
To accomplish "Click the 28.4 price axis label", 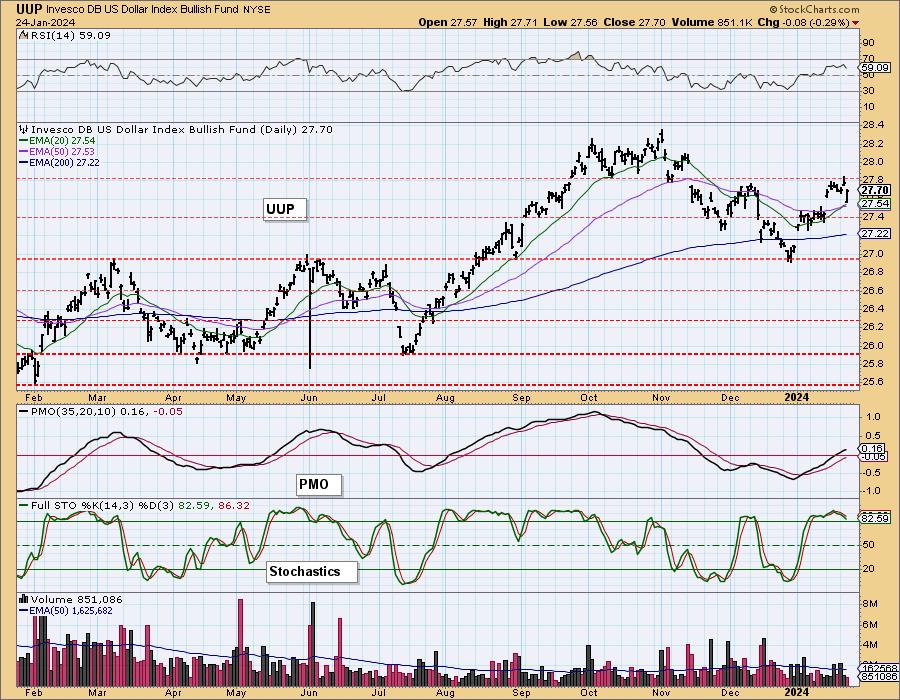I will pos(873,126).
